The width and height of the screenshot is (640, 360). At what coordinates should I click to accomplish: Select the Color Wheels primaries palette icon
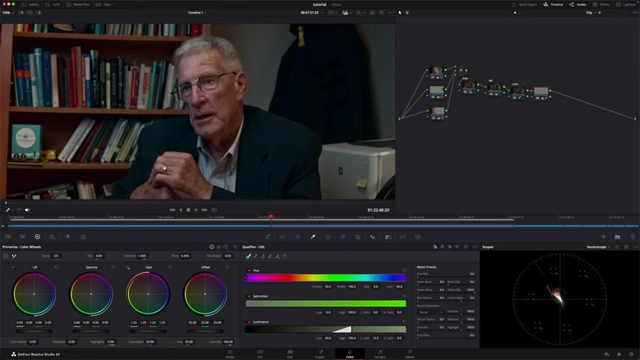click(x=37, y=237)
